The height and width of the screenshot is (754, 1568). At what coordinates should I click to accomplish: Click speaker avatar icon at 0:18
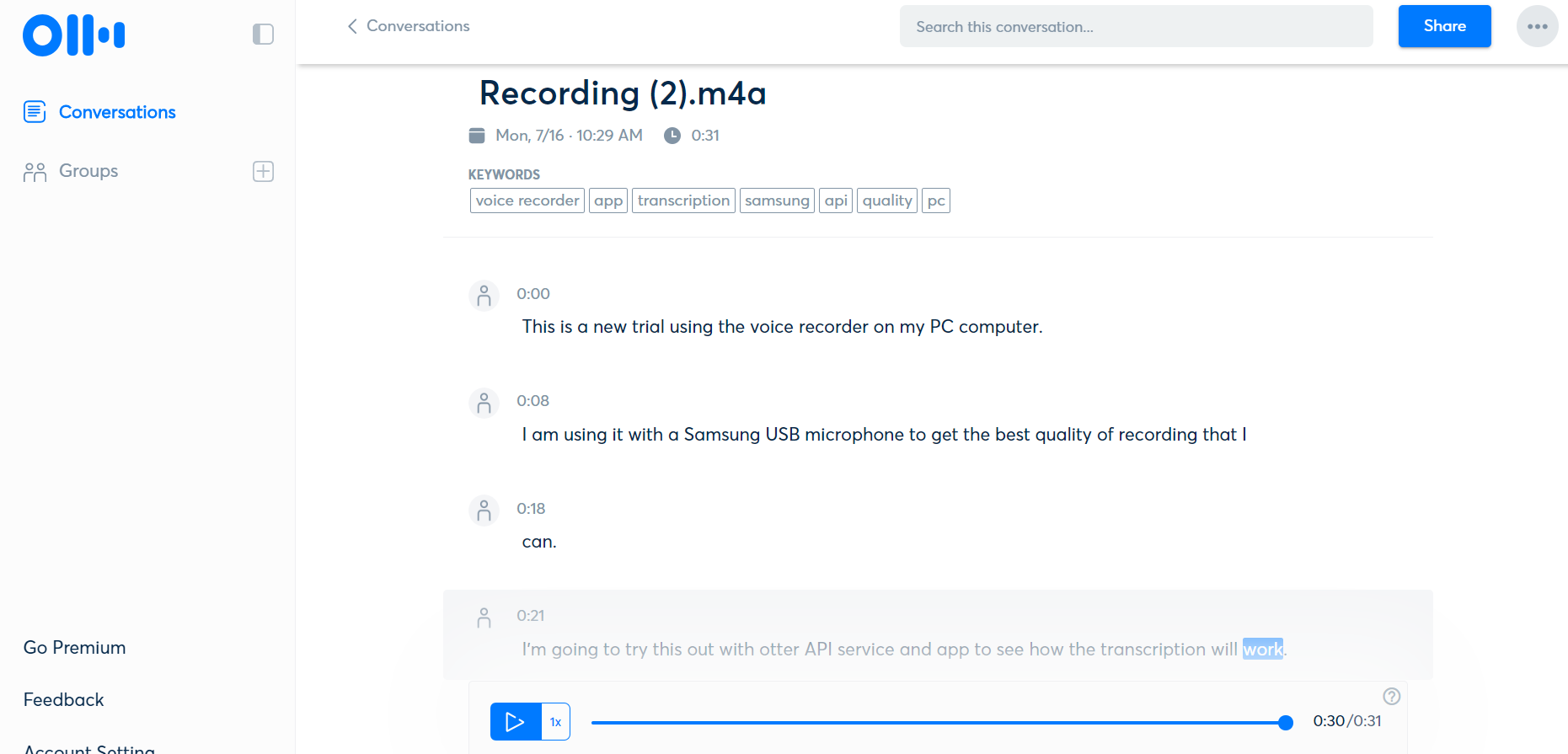(x=484, y=511)
